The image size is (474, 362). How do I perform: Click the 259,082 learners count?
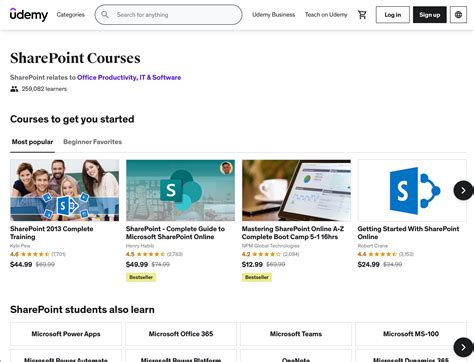44,89
